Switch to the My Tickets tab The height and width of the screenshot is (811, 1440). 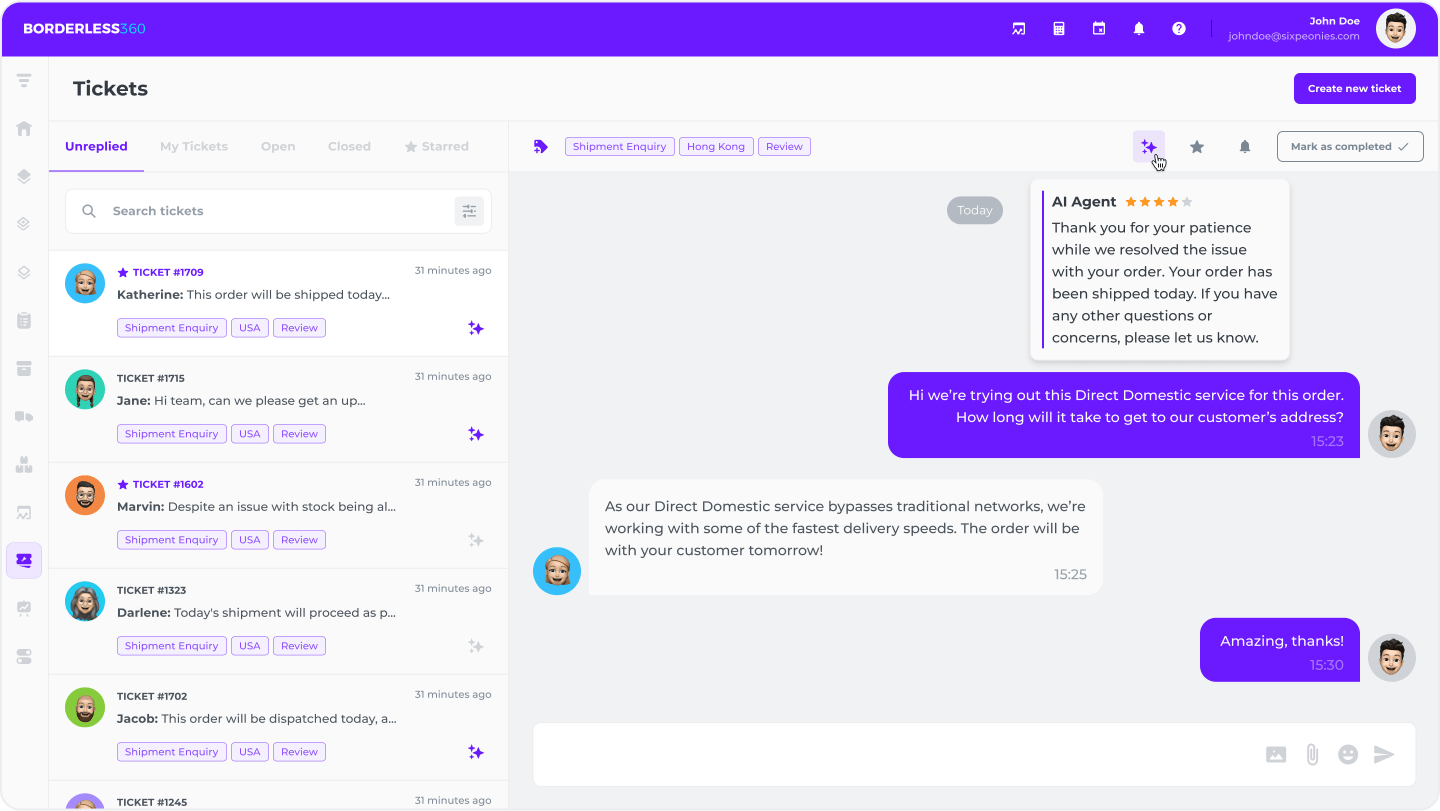click(194, 147)
